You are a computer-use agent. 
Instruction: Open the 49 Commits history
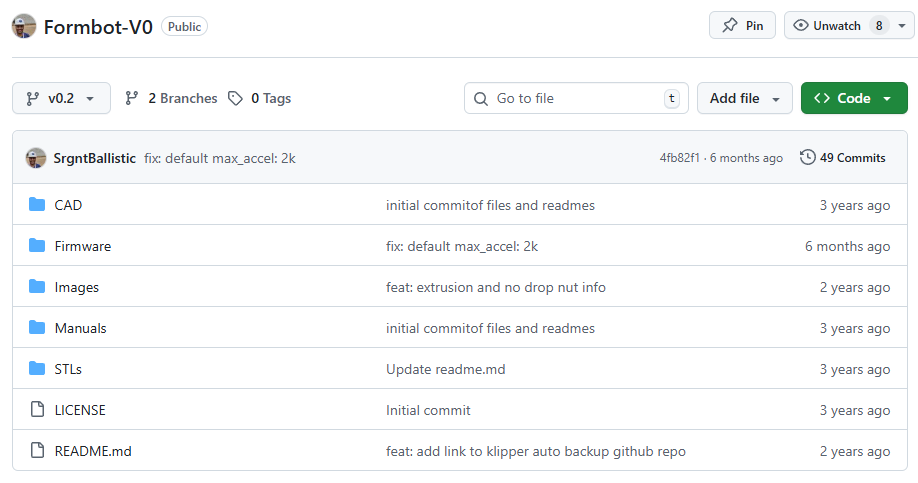843,157
